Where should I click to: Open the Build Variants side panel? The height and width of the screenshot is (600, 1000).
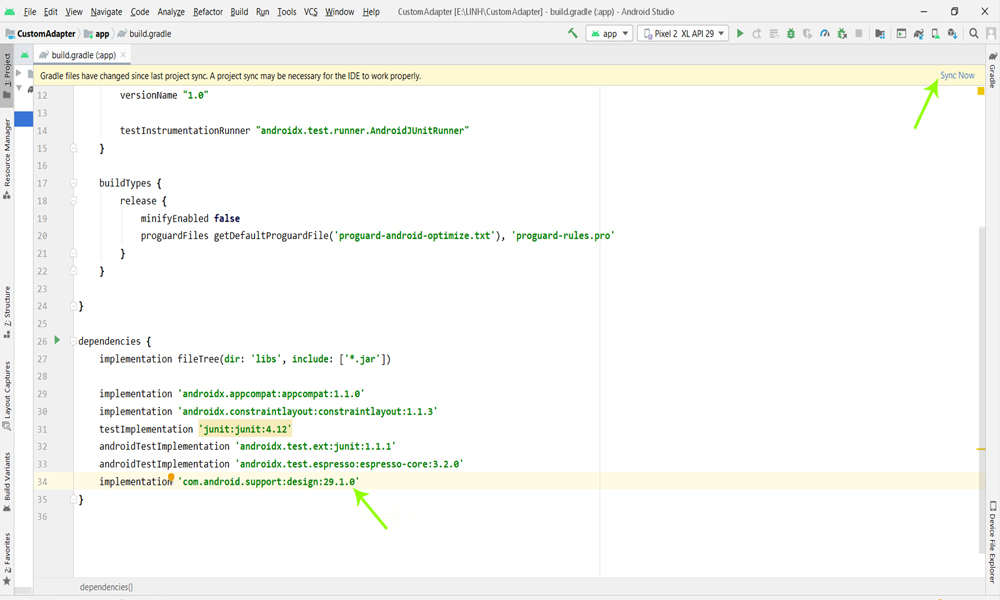[7, 482]
